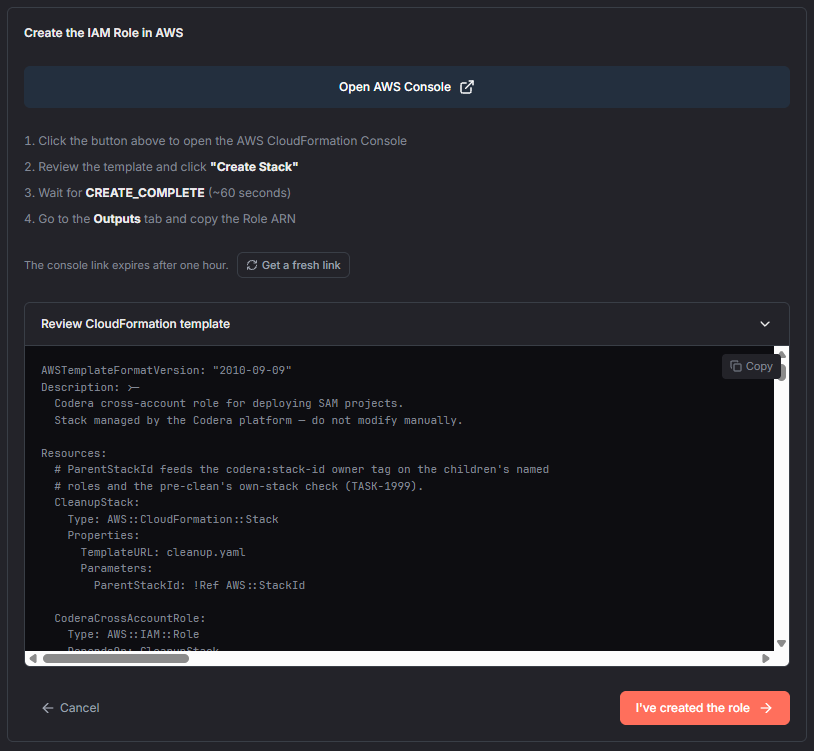
Task: Click 'The console link expires after one hour.' text
Action: (x=126, y=265)
